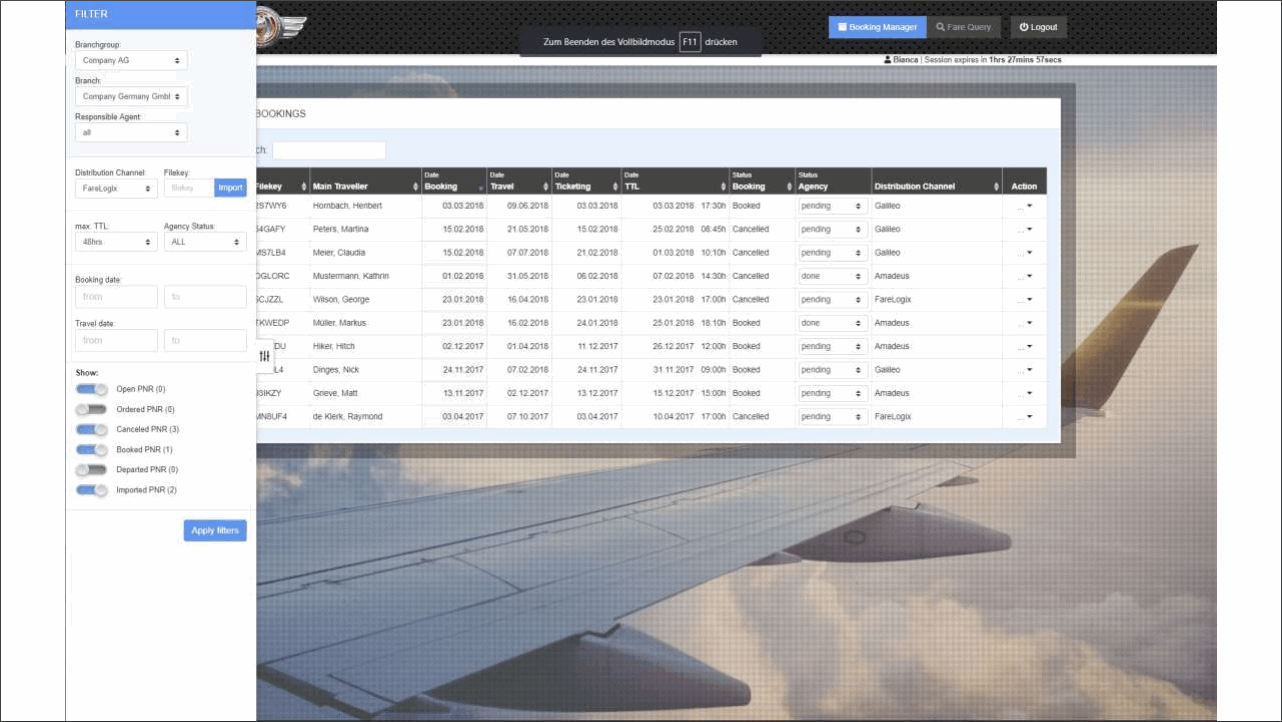Toggle the Canceled PNR slider switch

(92, 429)
